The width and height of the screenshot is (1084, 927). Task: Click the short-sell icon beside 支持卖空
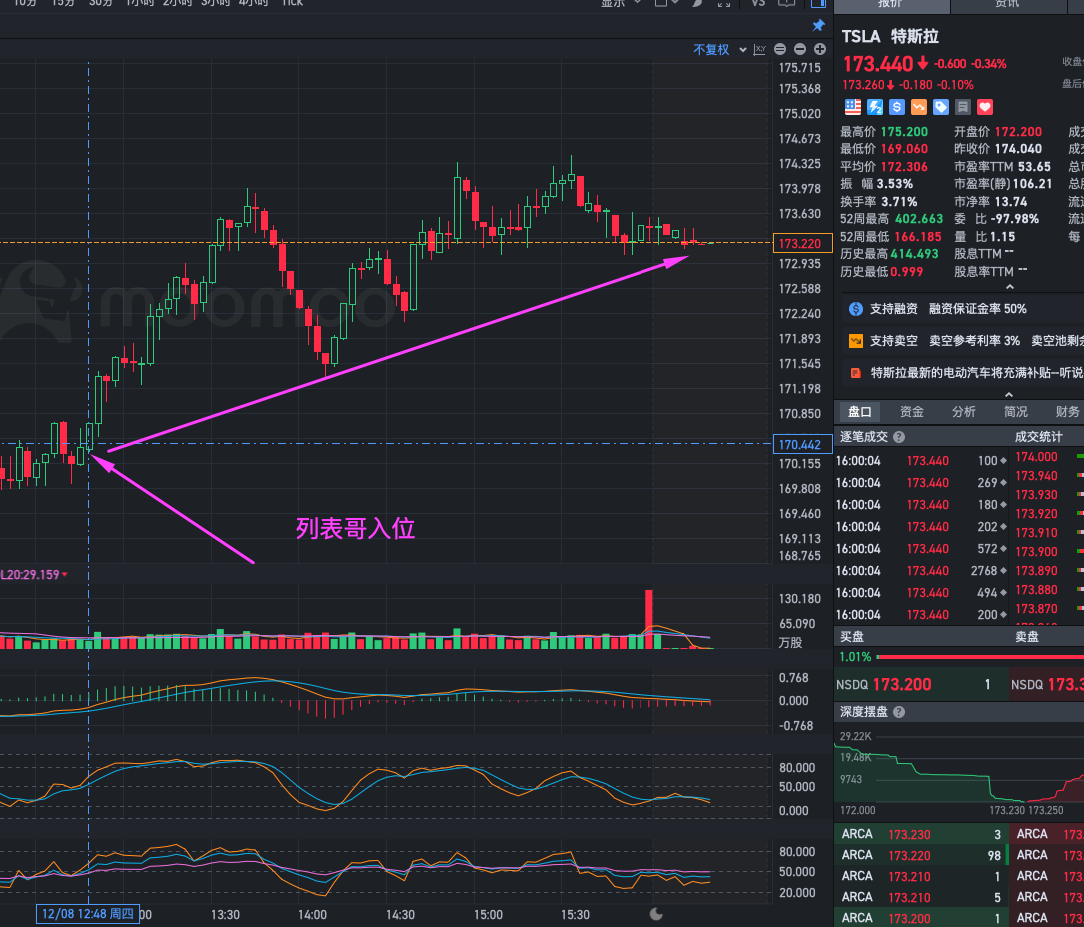pyautogui.click(x=856, y=341)
